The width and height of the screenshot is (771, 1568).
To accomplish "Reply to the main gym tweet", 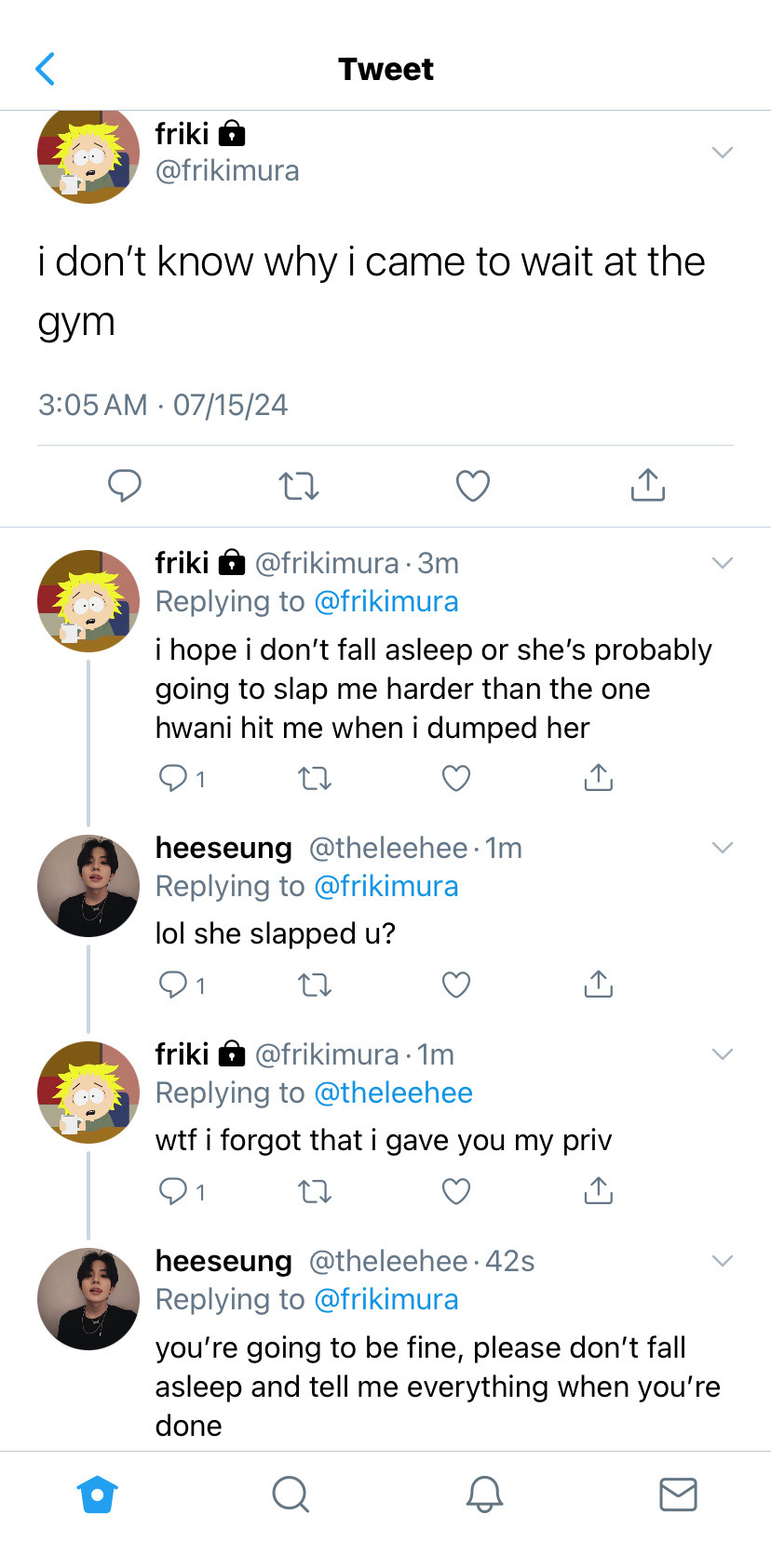I will [x=125, y=486].
